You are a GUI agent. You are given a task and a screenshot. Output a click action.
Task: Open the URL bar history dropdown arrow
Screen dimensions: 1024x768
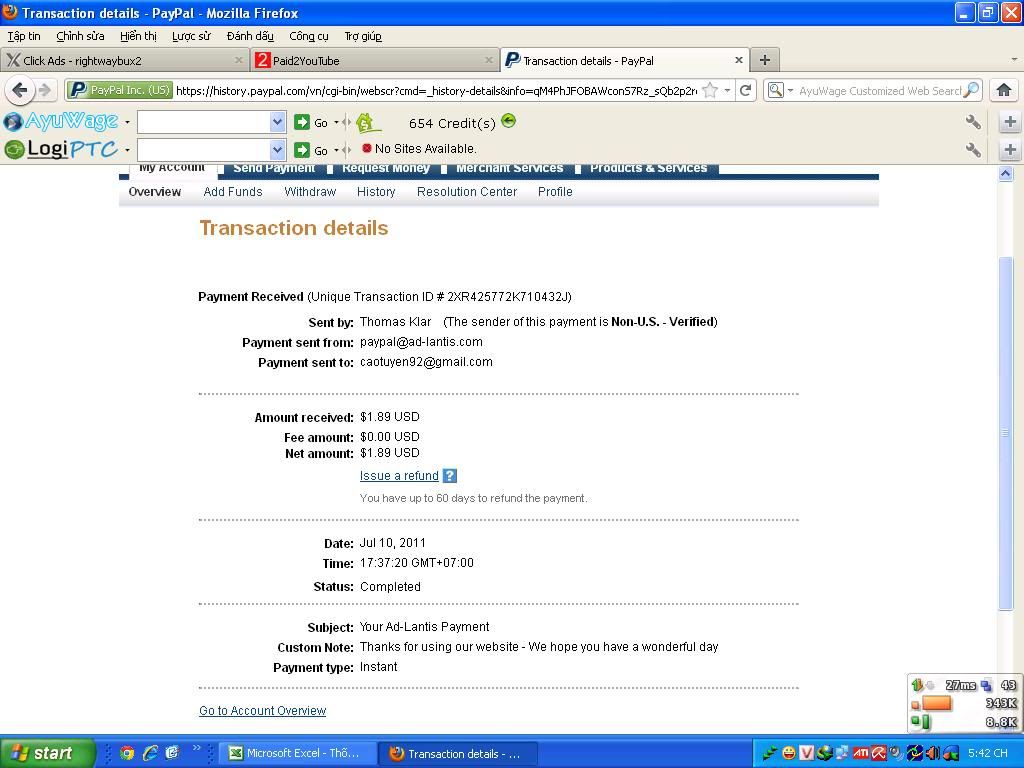[727, 90]
